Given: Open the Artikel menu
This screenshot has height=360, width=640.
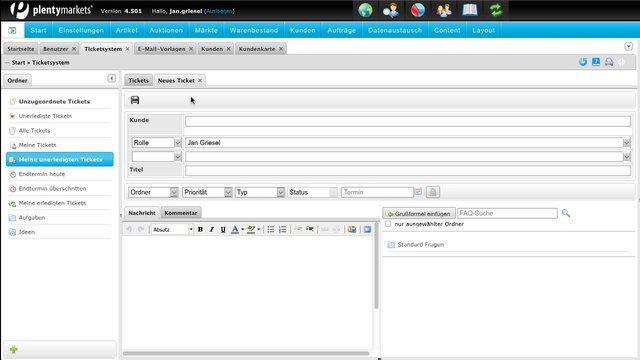Looking at the screenshot, I should 127,30.
